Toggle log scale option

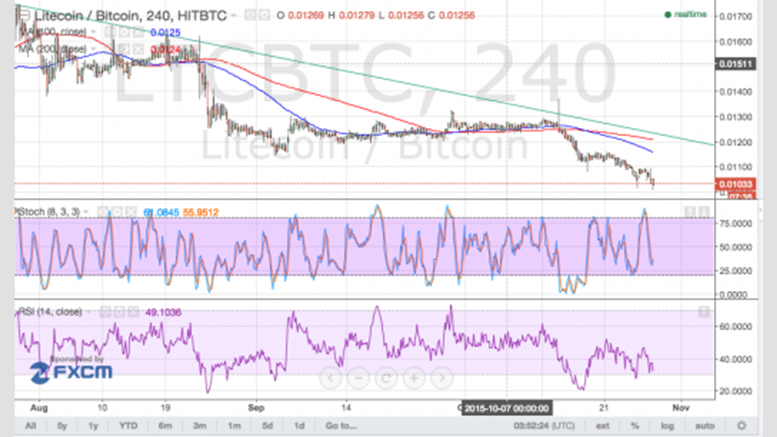[667, 426]
